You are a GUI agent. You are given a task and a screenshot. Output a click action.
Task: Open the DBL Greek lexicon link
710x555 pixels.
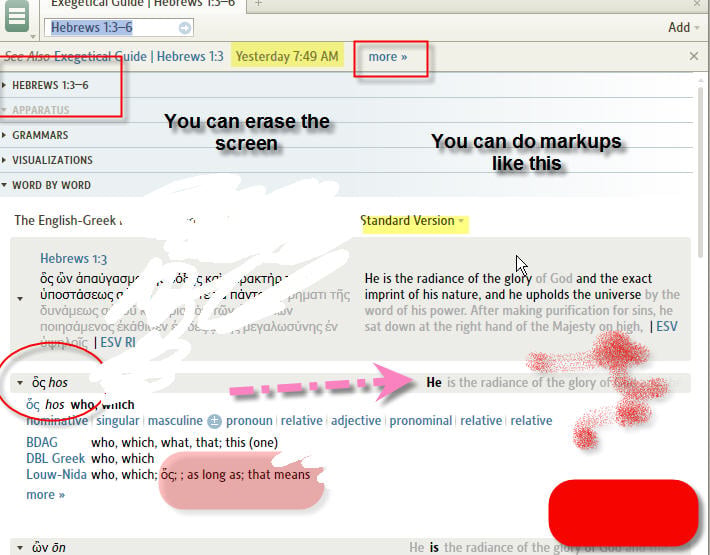[x=56, y=459]
